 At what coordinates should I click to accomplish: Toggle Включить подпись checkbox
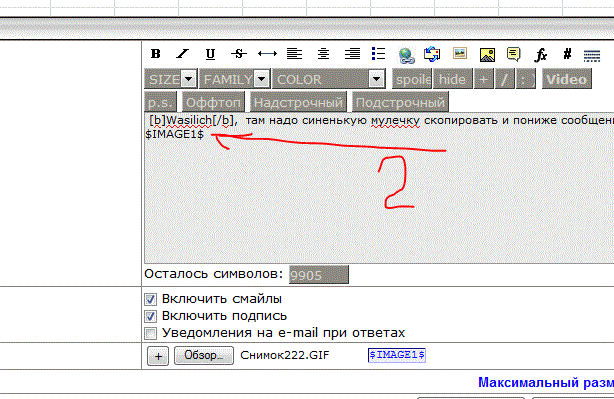pos(150,316)
